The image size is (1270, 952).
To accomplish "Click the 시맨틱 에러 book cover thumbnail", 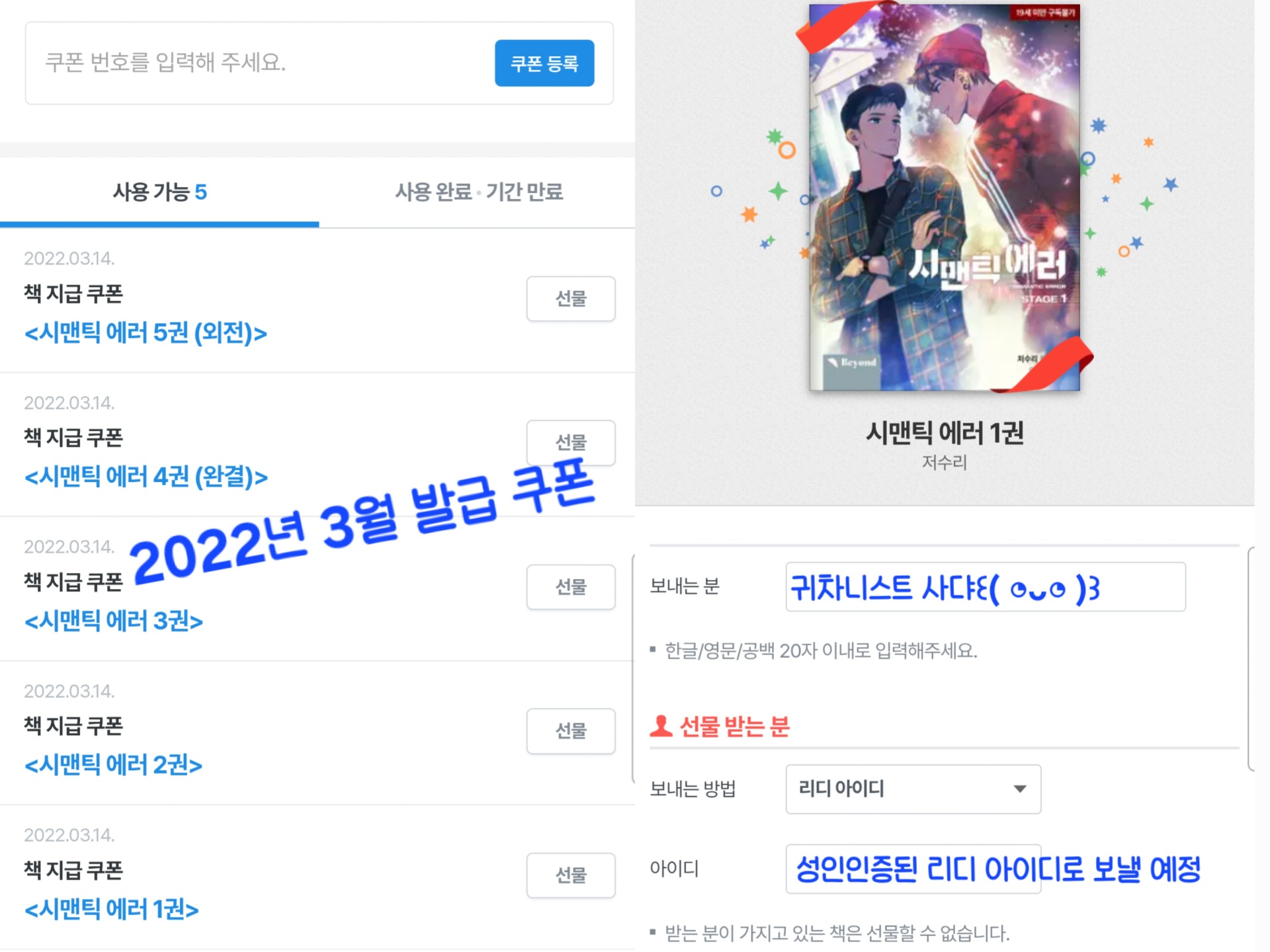I will 945,198.
